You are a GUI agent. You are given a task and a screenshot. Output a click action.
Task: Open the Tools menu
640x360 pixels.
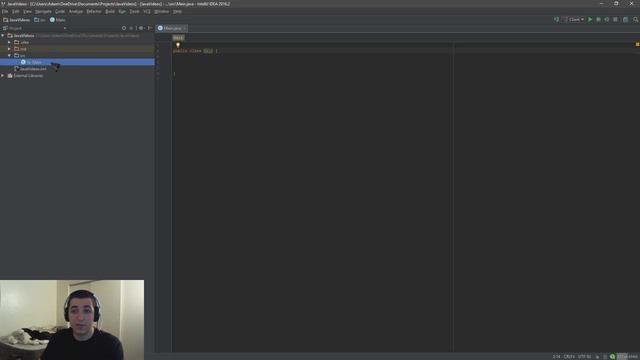pos(134,11)
